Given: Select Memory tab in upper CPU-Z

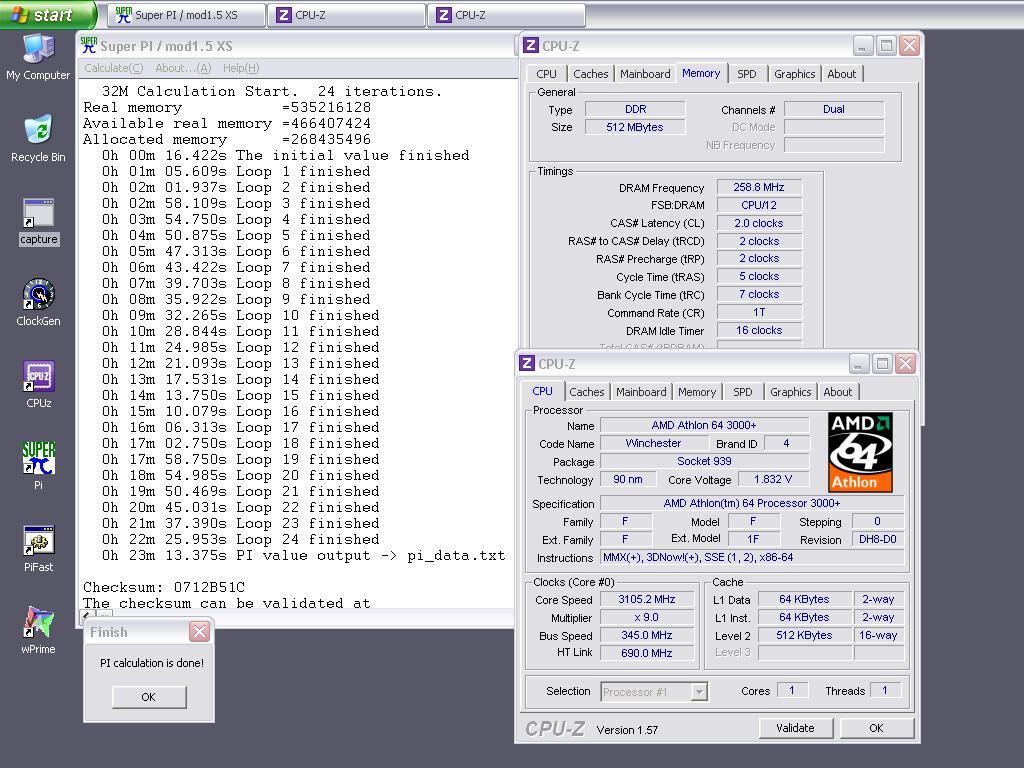Looking at the screenshot, I should tap(701, 73).
